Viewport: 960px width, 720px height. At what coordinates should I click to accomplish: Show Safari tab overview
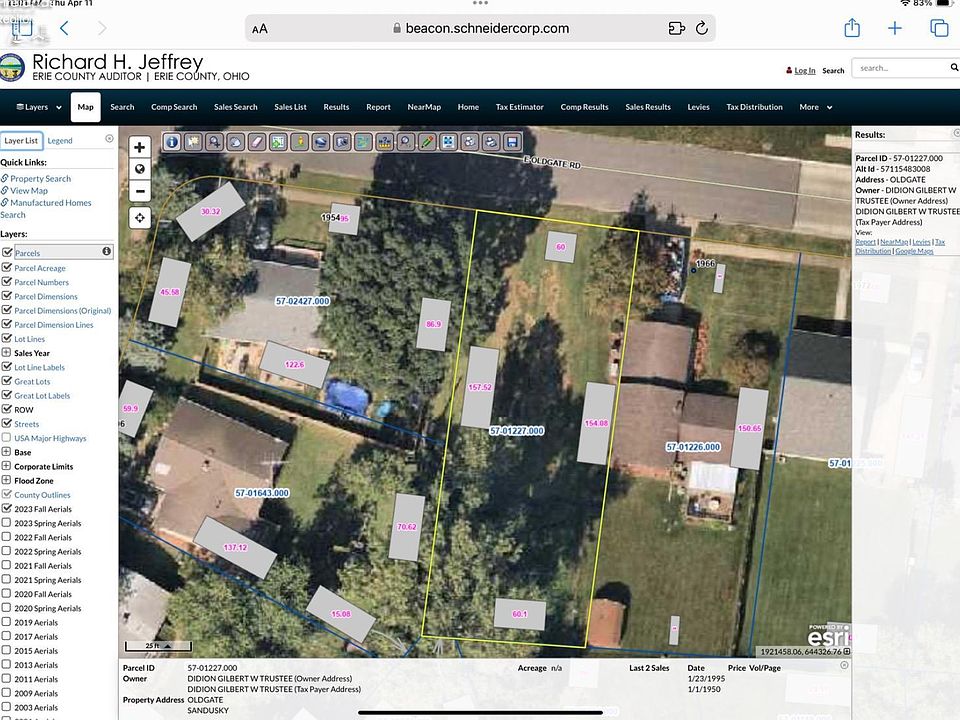(x=939, y=28)
